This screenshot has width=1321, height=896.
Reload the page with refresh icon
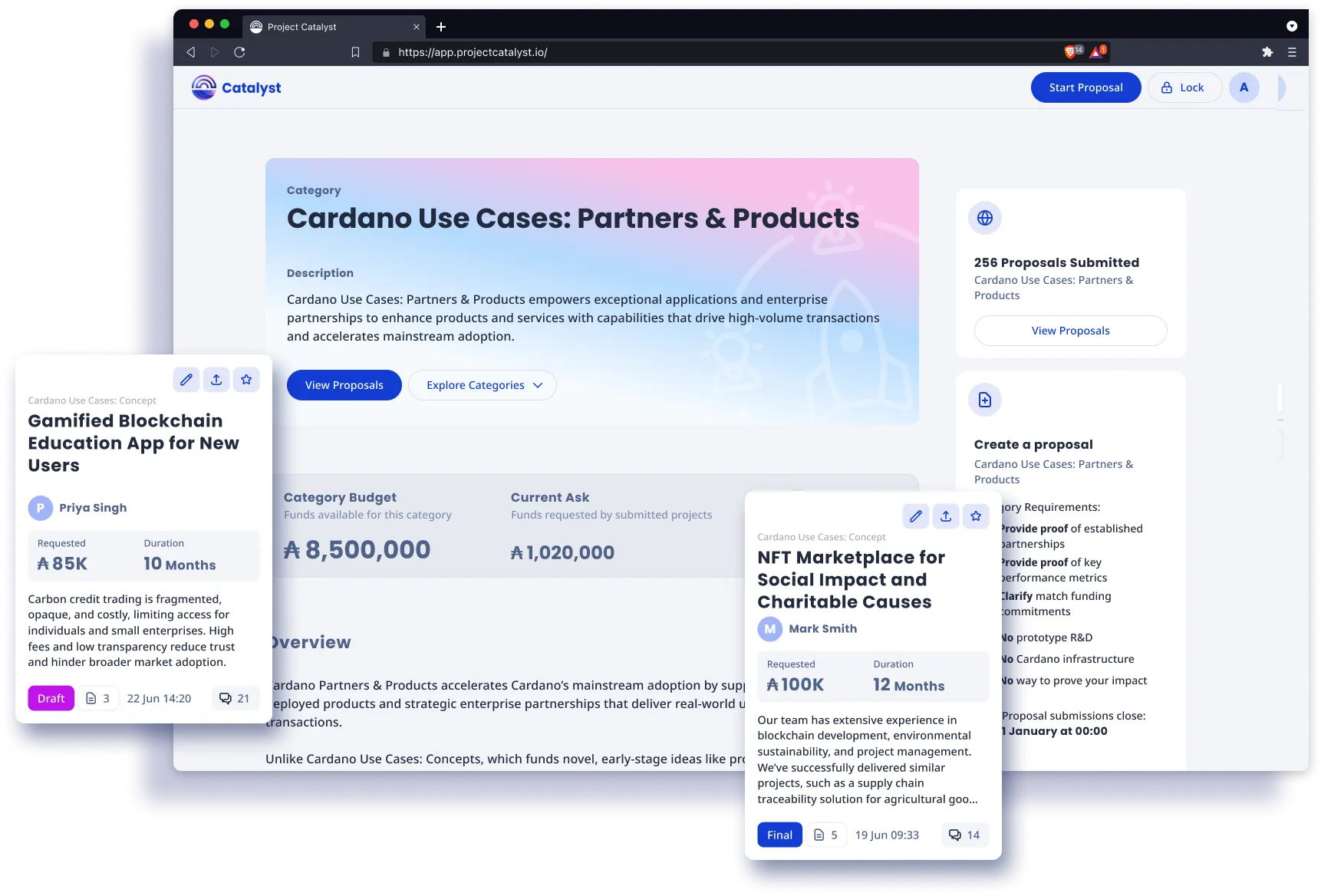click(239, 52)
